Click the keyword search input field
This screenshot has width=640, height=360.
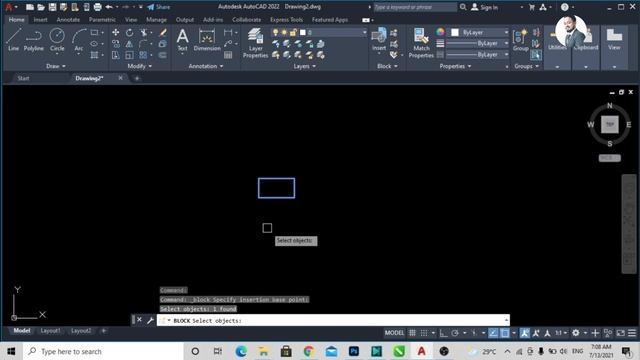coord(416,7)
